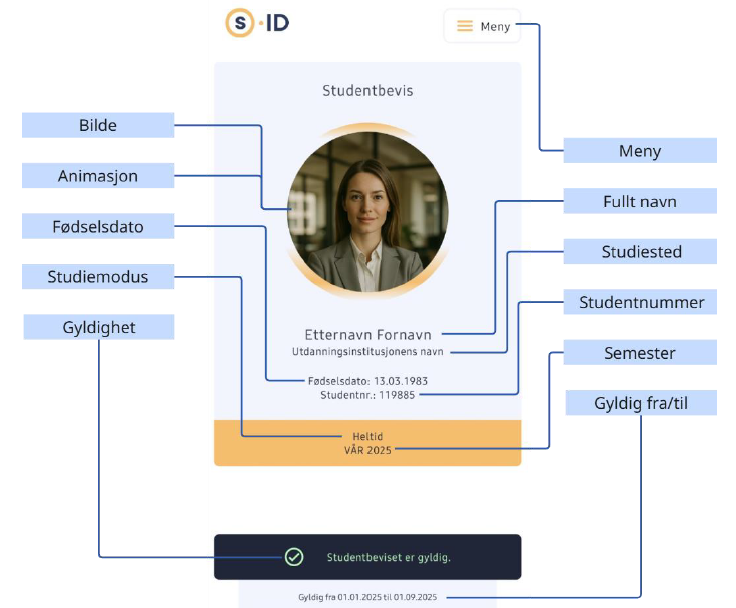The height and width of the screenshot is (608, 736).
Task: Select the name Etternavn Fornavn
Action: pos(367,334)
